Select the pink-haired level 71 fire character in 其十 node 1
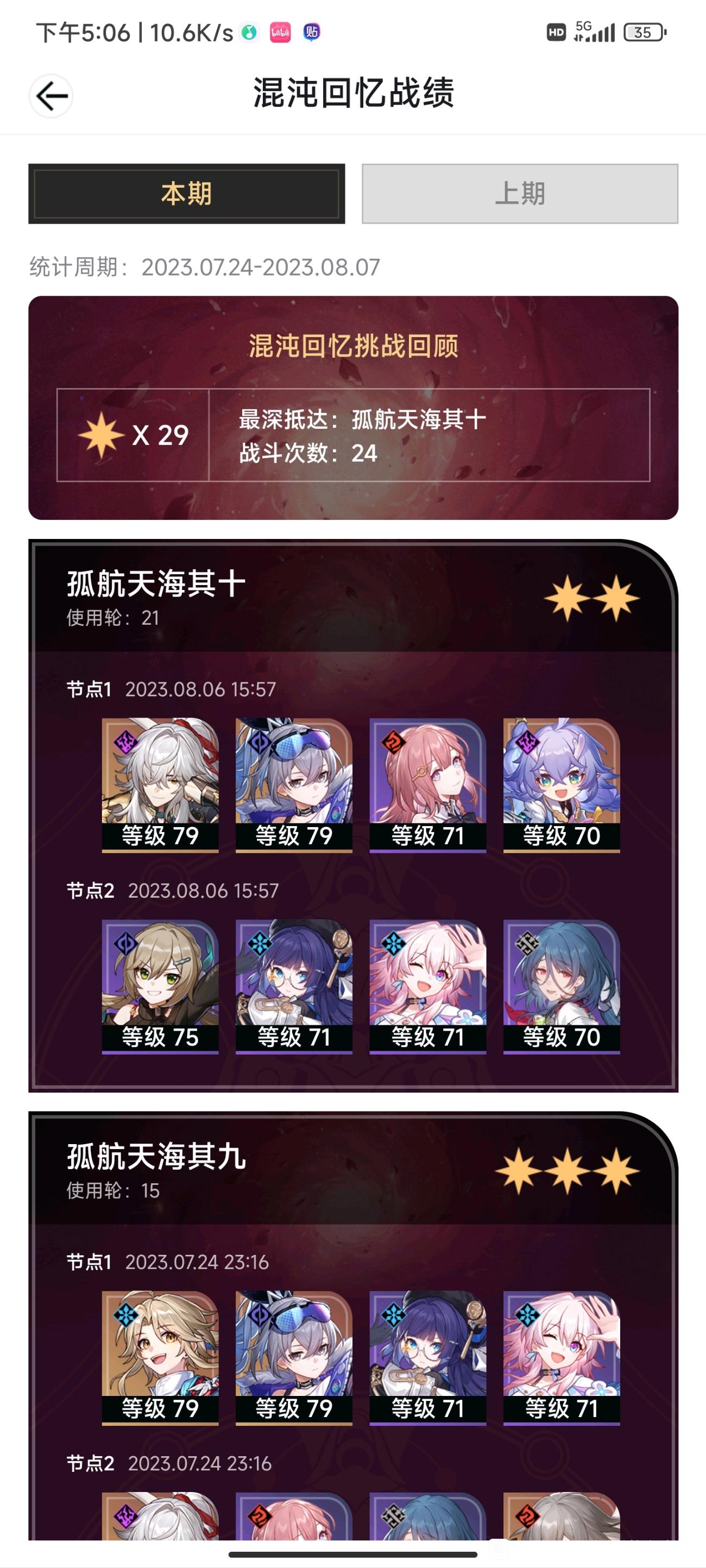This screenshot has height=1568, width=706. point(427,785)
